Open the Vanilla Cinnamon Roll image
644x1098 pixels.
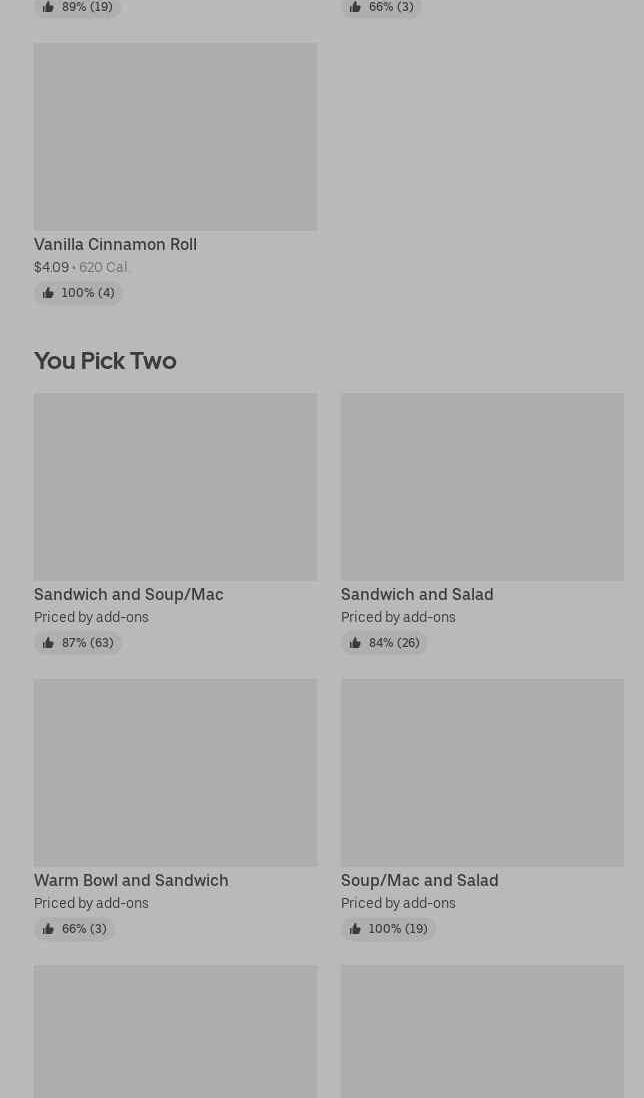click(175, 136)
